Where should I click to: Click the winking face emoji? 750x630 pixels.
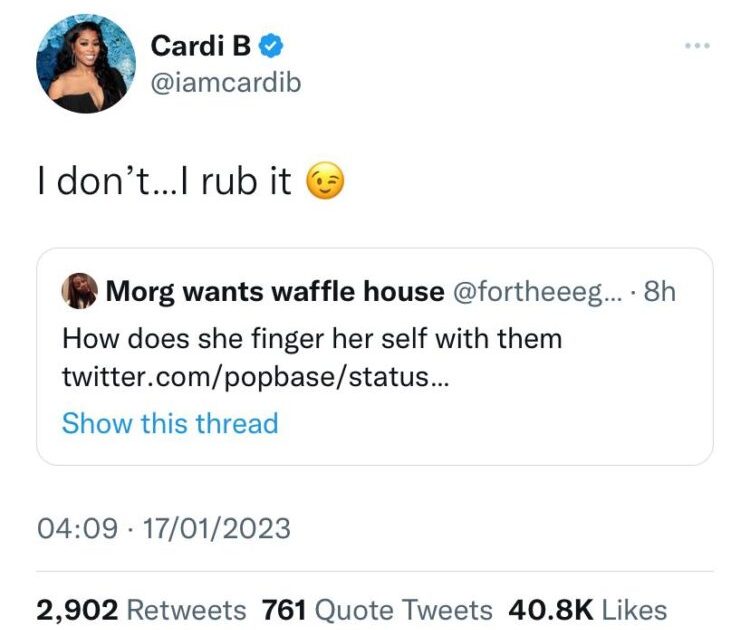click(320, 184)
